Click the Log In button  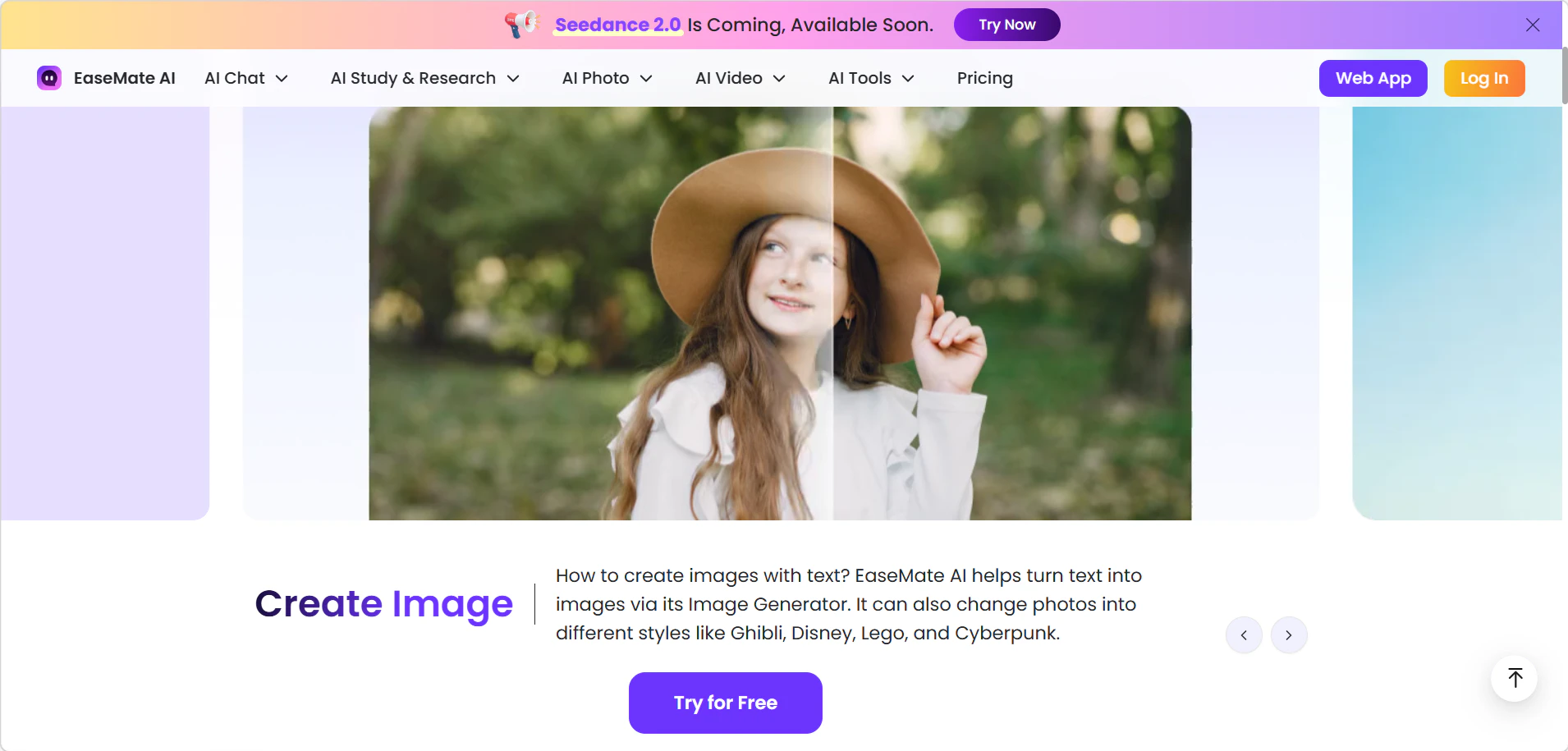pyautogui.click(x=1485, y=78)
